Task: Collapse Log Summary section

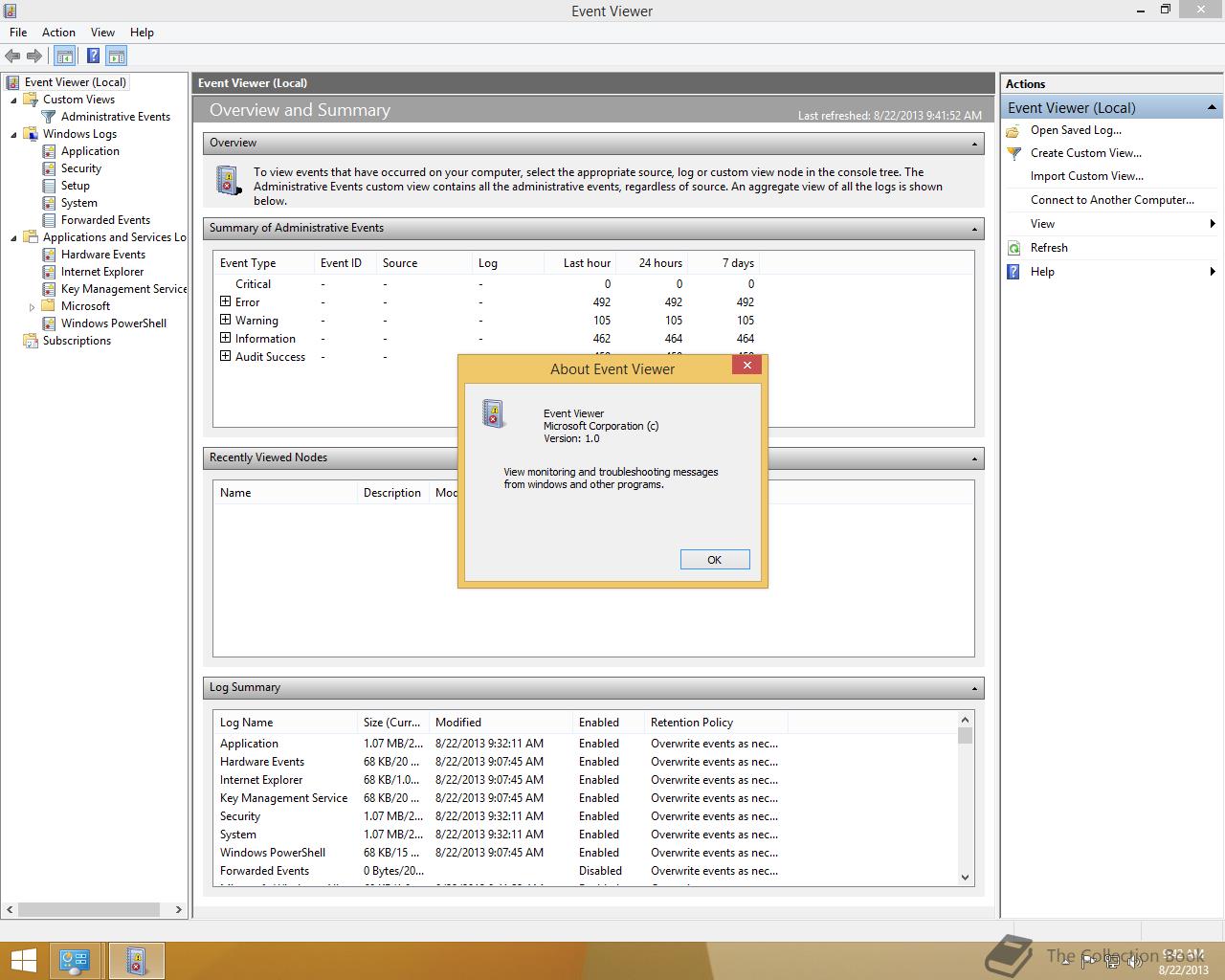Action: click(974, 688)
